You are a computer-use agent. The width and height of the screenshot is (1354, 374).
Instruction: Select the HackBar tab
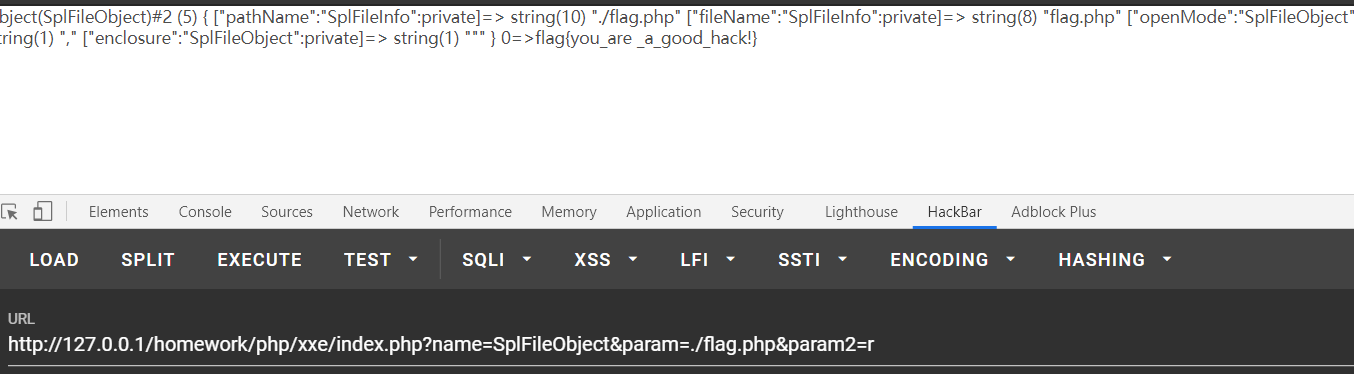point(955,212)
